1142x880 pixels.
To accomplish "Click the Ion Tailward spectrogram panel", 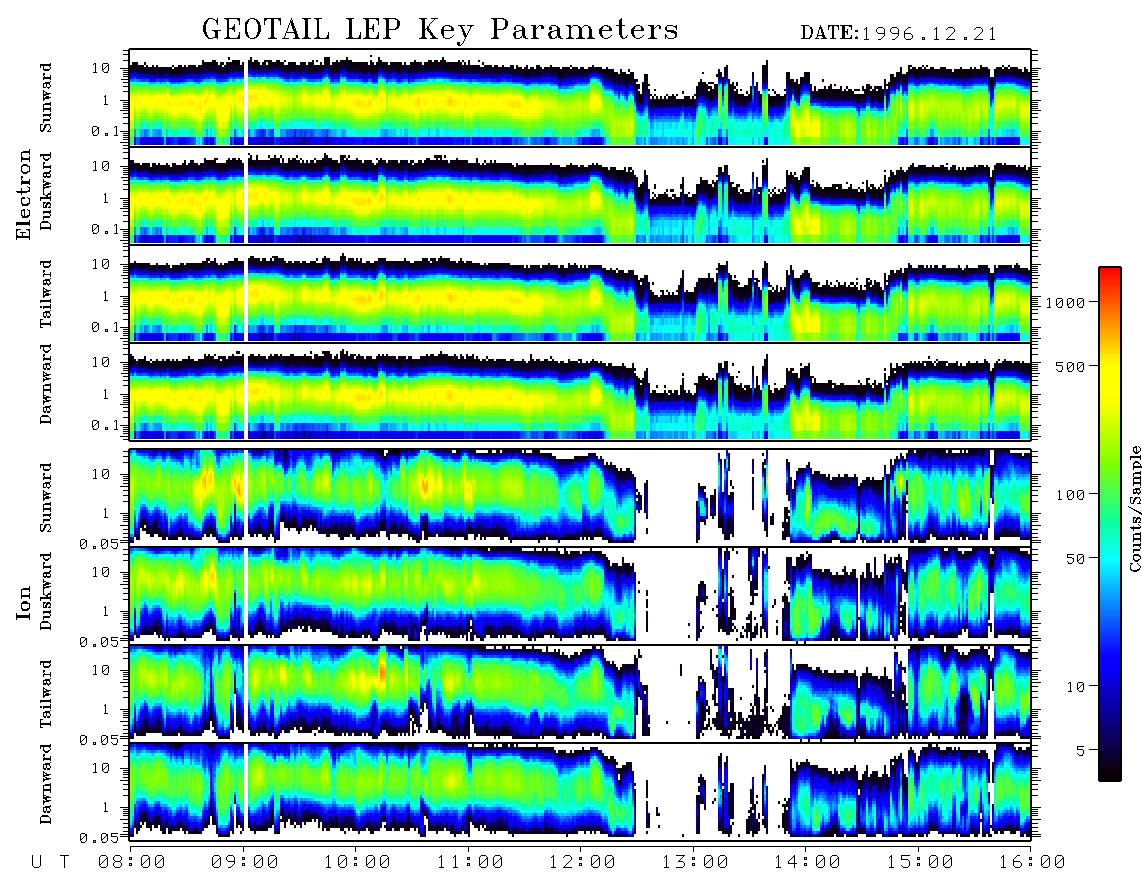I will 580,694.
